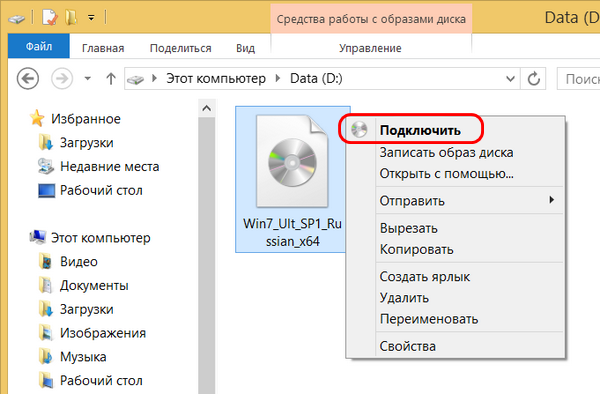
Task: Choose Удалить from the context menu
Action: [456, 298]
